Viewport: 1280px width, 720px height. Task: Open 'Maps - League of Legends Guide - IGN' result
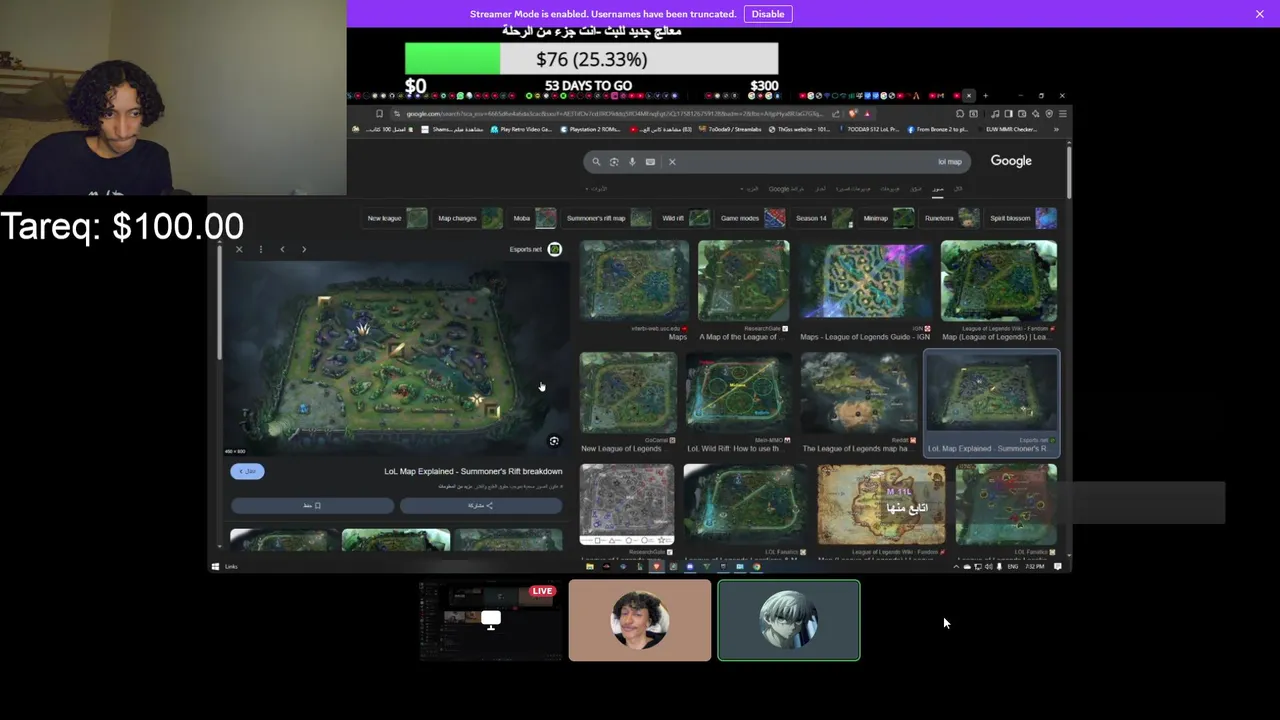(x=865, y=291)
